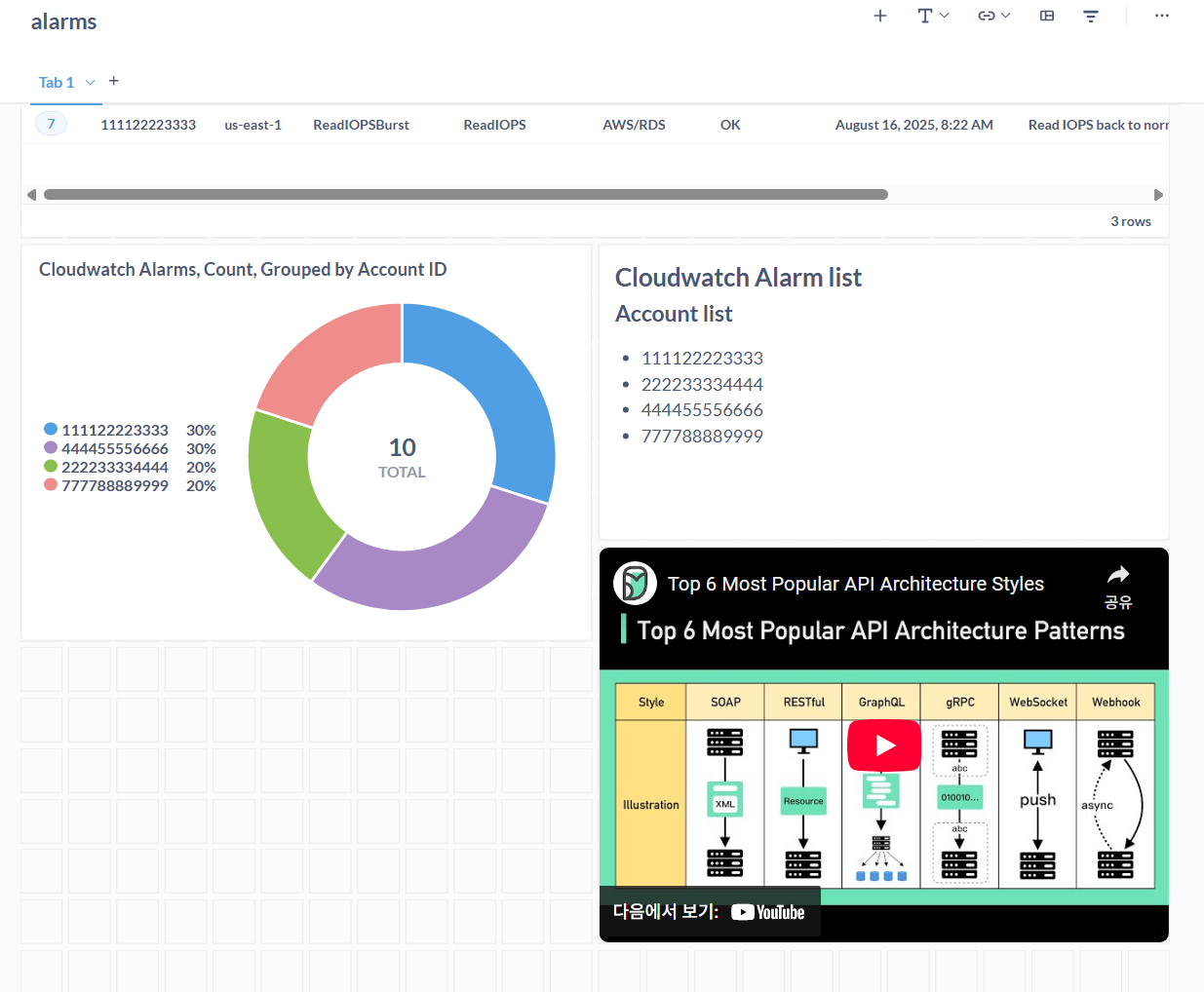The width and height of the screenshot is (1204, 992).
Task: Select the Tab 1 tab
Action: click(x=57, y=83)
